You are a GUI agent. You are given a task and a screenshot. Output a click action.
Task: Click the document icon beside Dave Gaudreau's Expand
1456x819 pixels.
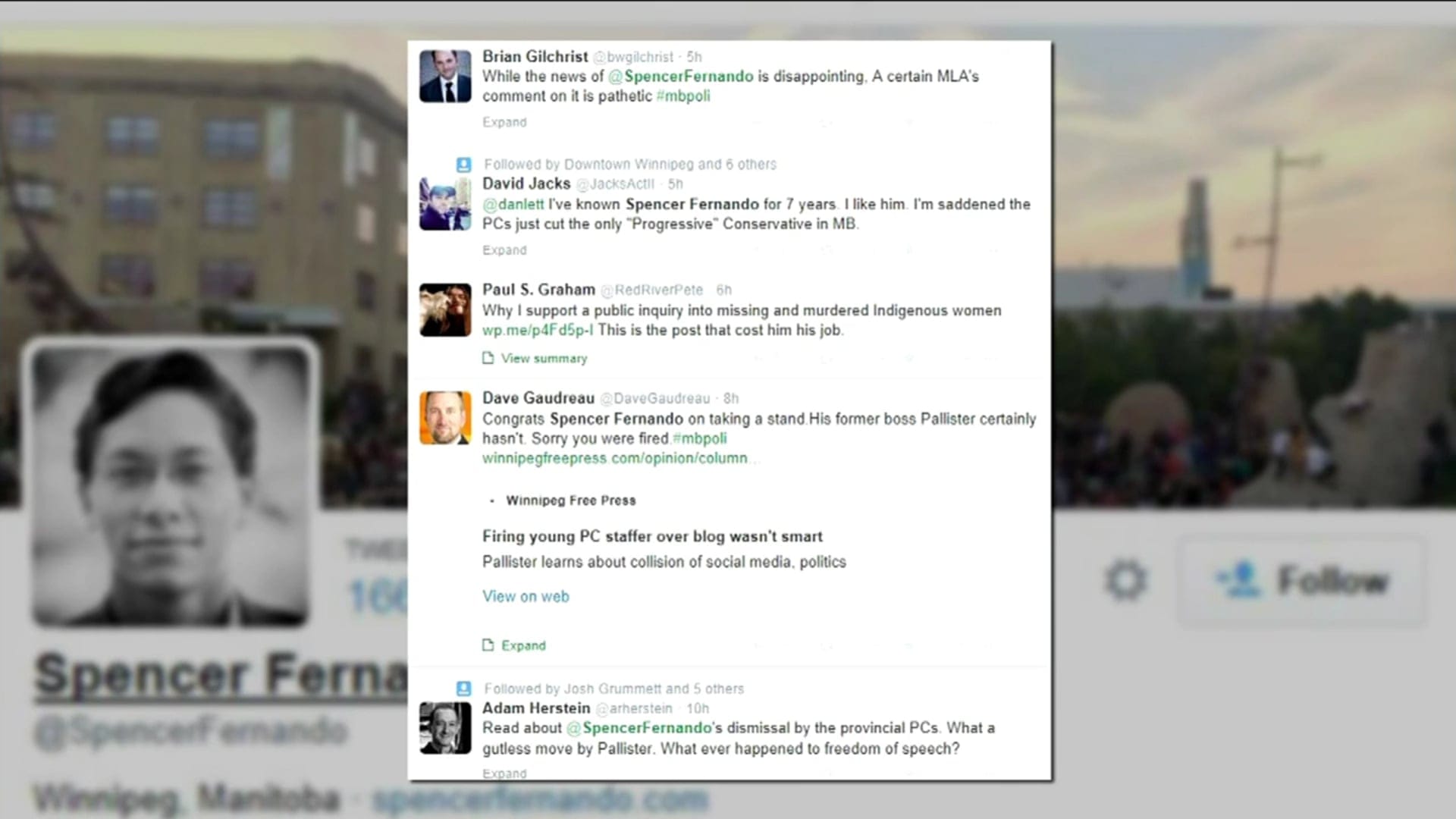pyautogui.click(x=488, y=645)
